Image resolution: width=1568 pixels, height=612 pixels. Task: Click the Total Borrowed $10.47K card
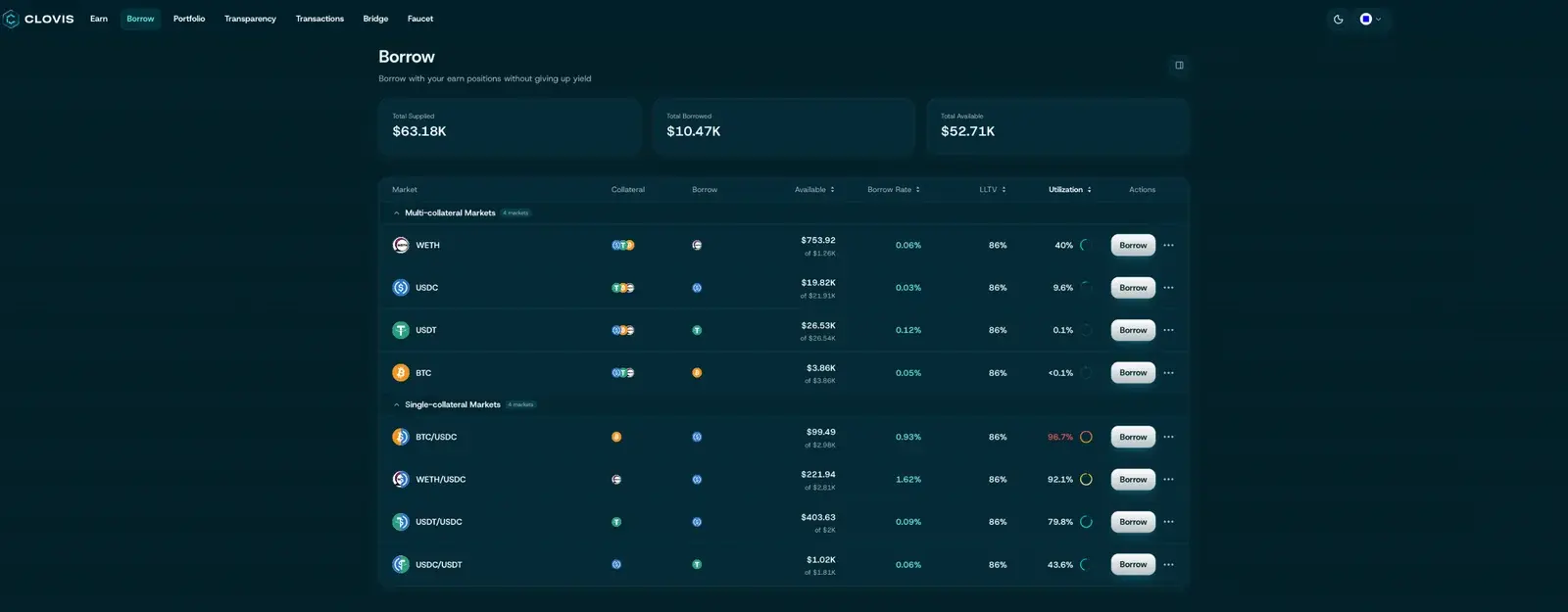784,126
